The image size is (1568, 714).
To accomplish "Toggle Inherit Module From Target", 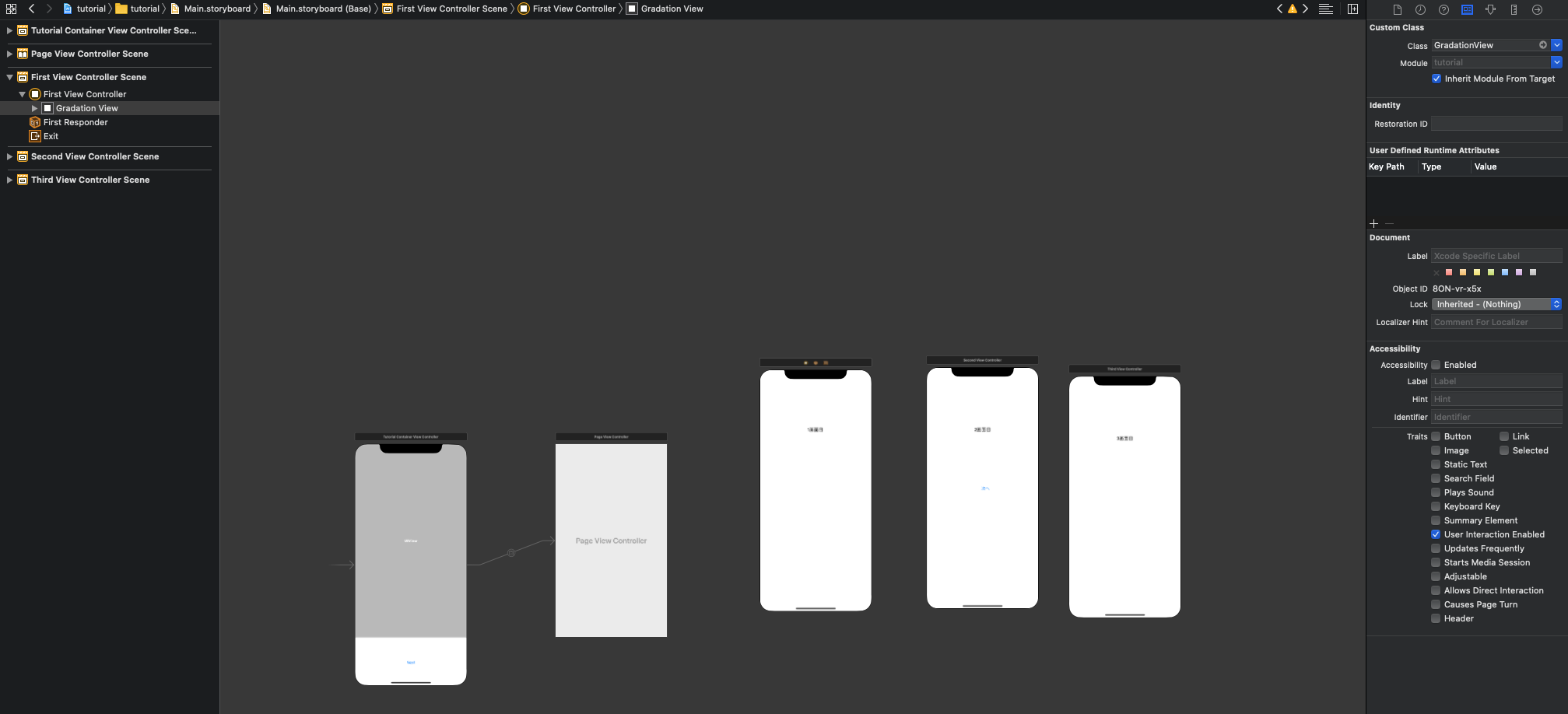I will click(1436, 79).
